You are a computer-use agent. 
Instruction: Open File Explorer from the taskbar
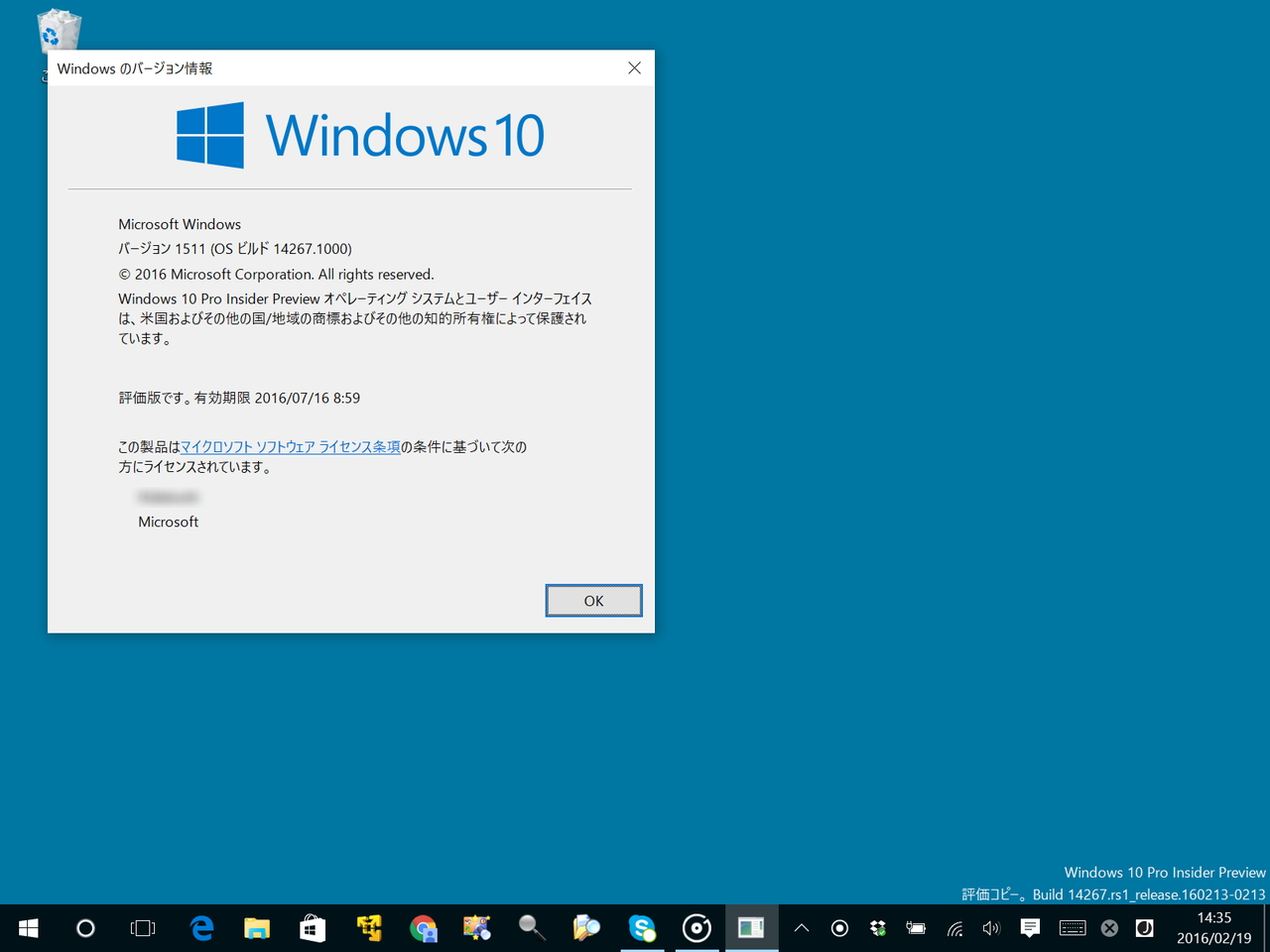pos(257,928)
